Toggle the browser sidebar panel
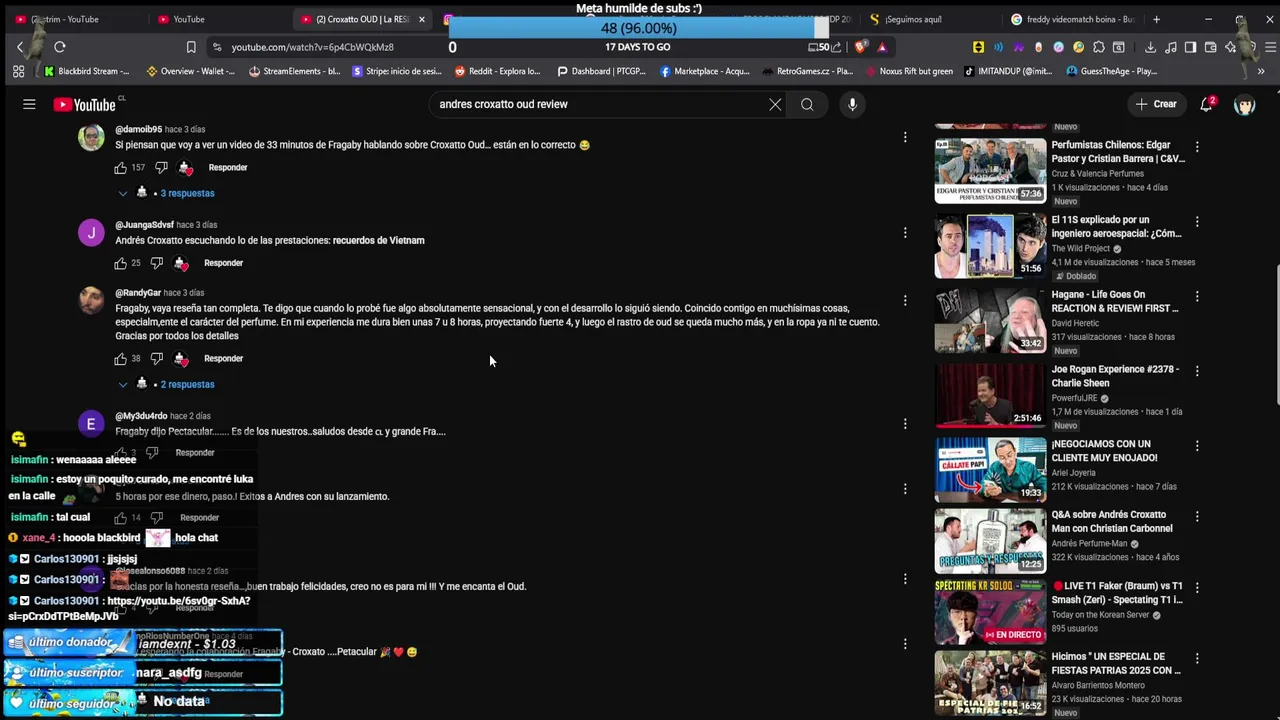This screenshot has height=720, width=1280. 1190,47
